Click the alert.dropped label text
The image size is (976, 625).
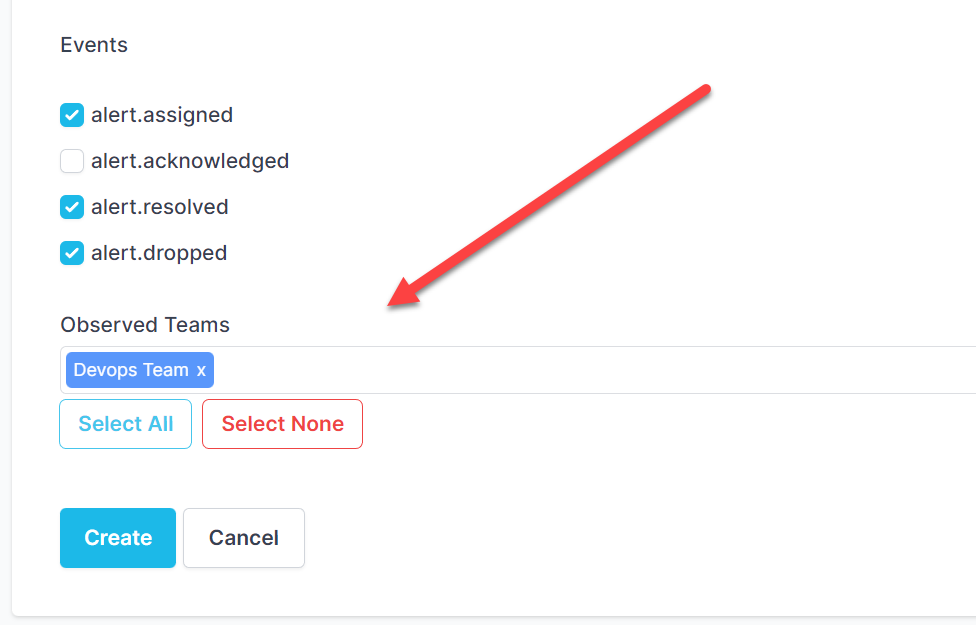pyautogui.click(x=159, y=253)
